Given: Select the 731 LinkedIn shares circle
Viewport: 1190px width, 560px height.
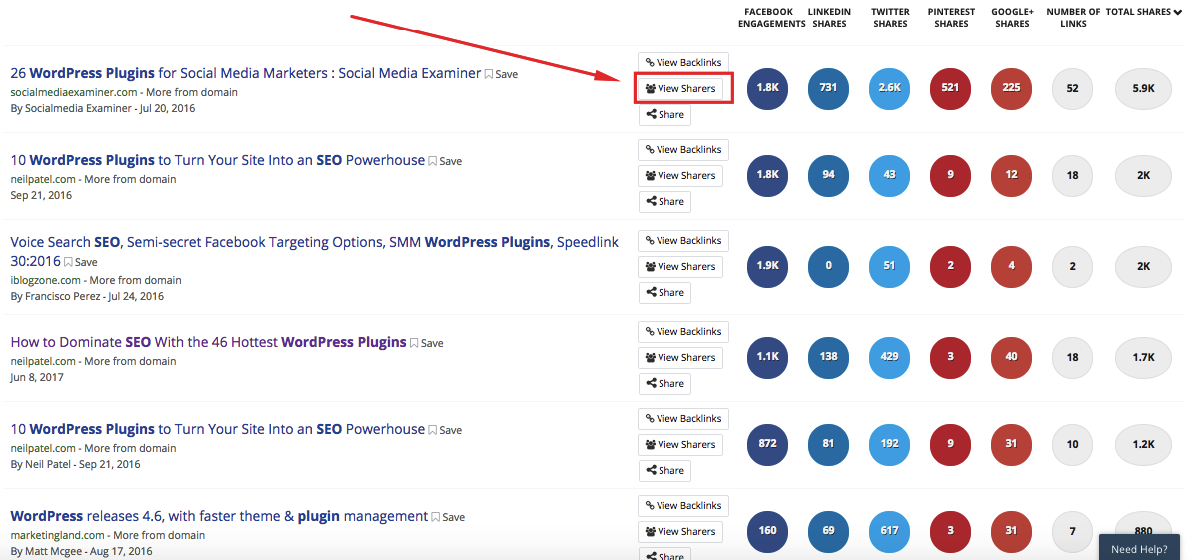Looking at the screenshot, I should pyautogui.click(x=829, y=88).
